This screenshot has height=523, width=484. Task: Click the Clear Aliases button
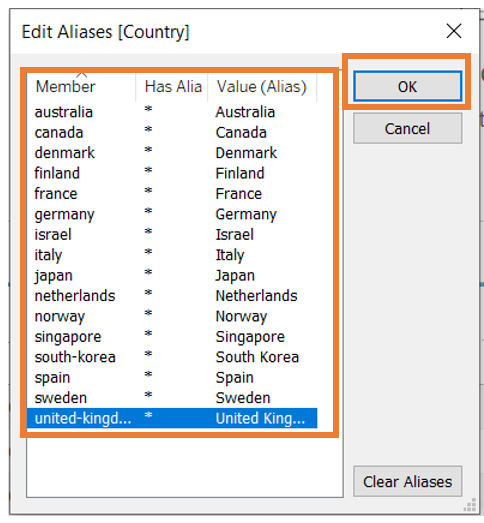[x=408, y=481]
